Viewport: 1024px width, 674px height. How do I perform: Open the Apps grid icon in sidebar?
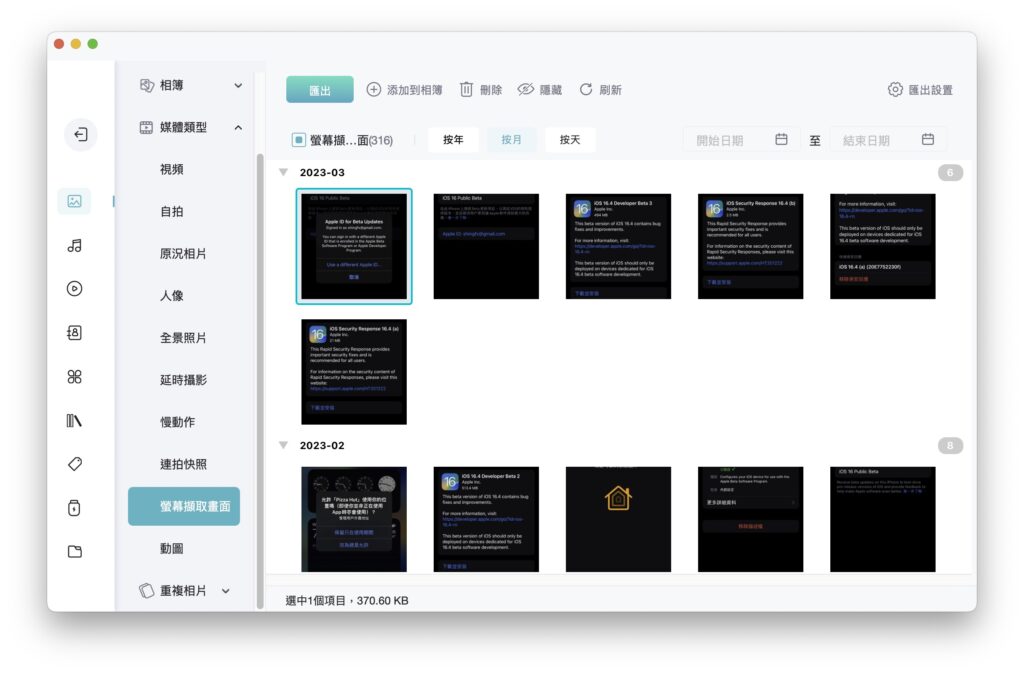74,377
